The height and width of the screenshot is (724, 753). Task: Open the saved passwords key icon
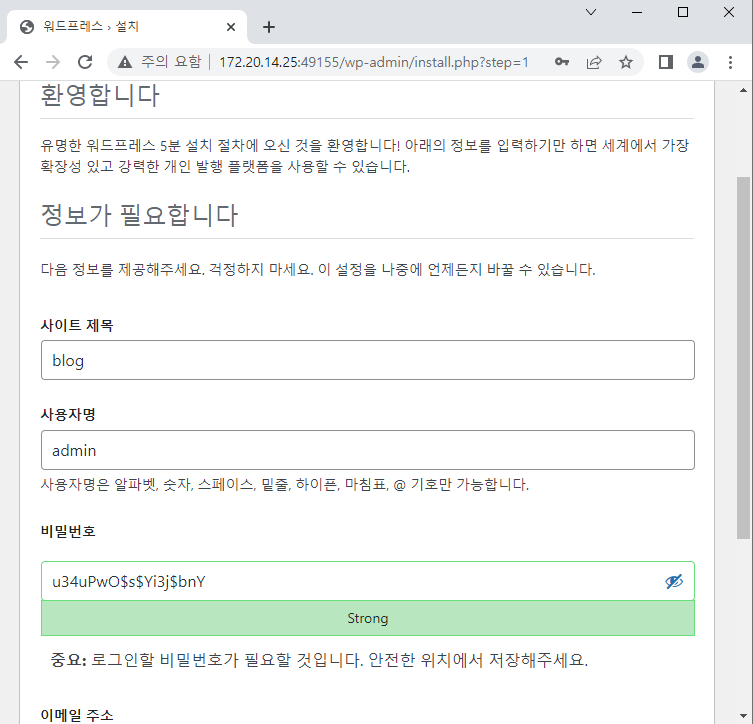coord(562,62)
